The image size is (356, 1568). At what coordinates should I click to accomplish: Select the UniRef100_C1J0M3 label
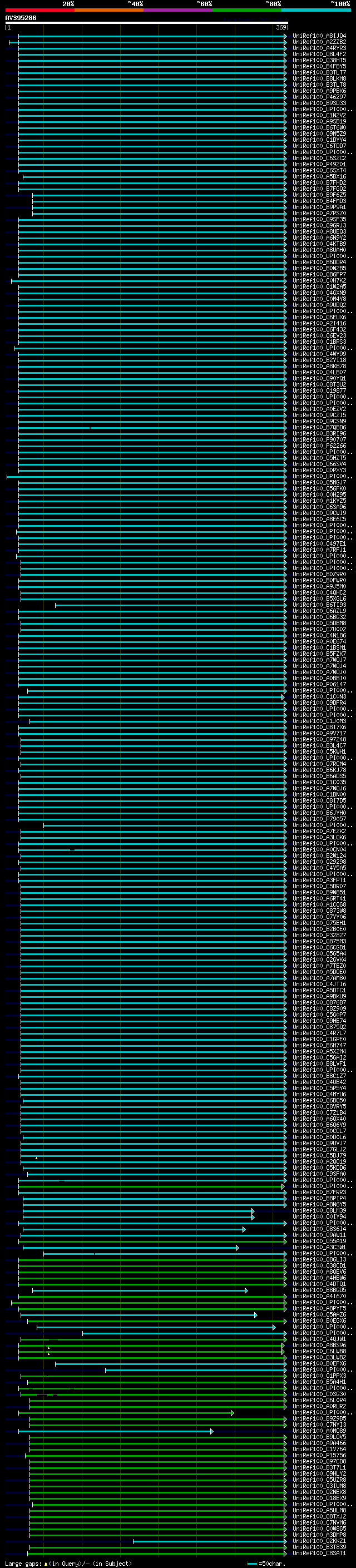tap(319, 721)
